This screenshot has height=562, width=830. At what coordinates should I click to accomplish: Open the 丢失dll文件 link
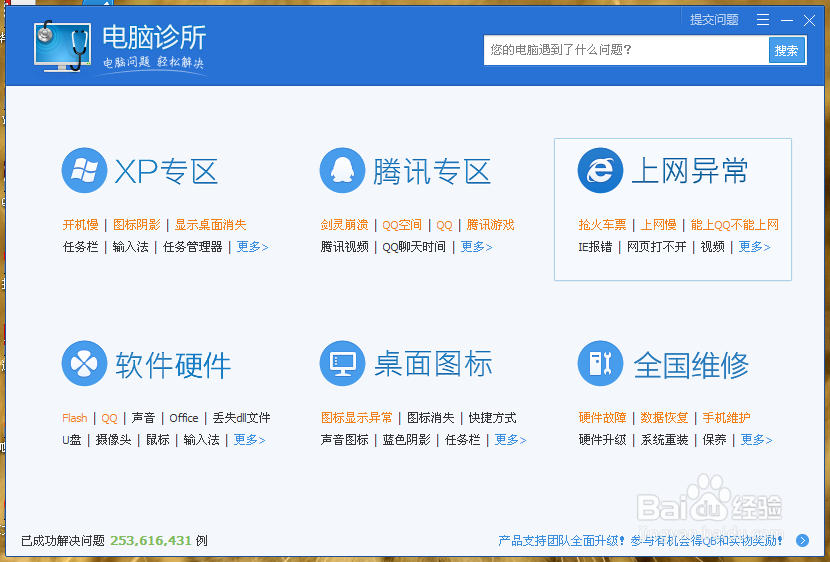click(x=241, y=418)
